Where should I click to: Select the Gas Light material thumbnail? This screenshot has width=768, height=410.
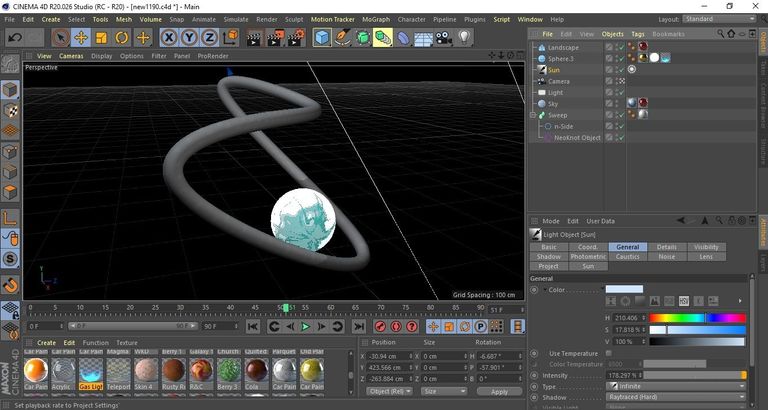(91, 370)
